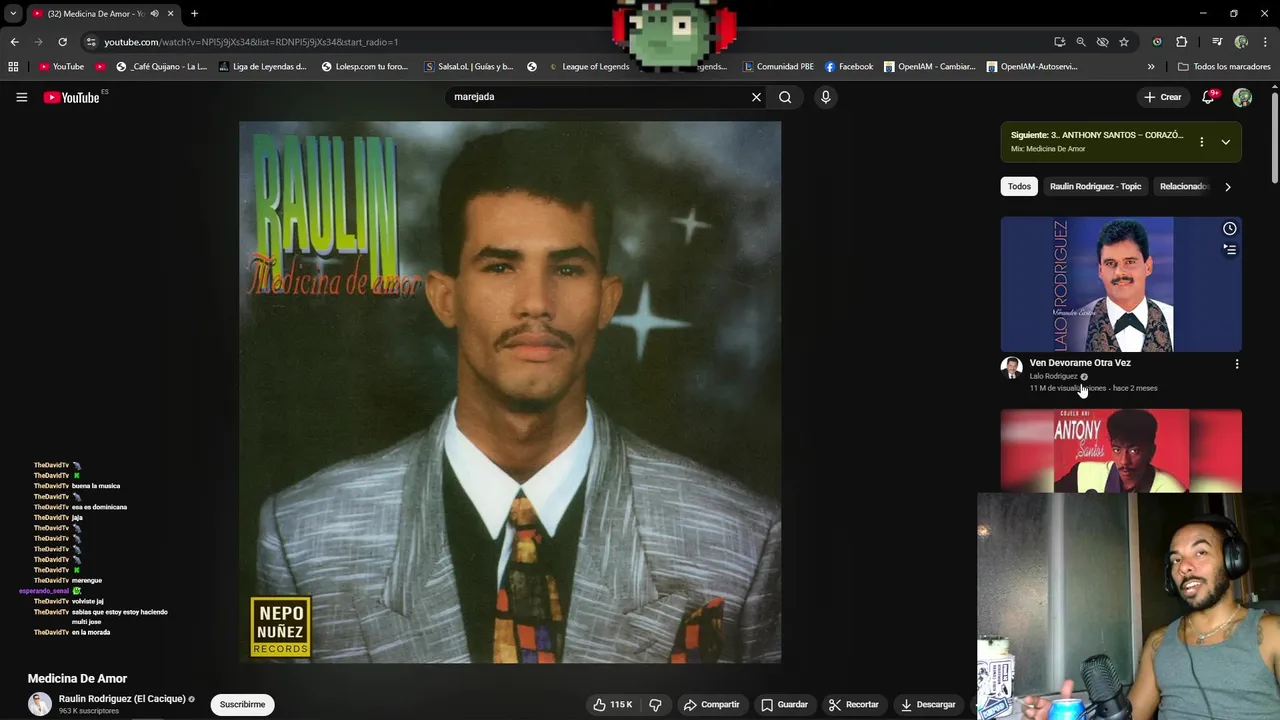1280x720 pixels.
Task: Select the Todos filter chip
Action: (x=1019, y=186)
